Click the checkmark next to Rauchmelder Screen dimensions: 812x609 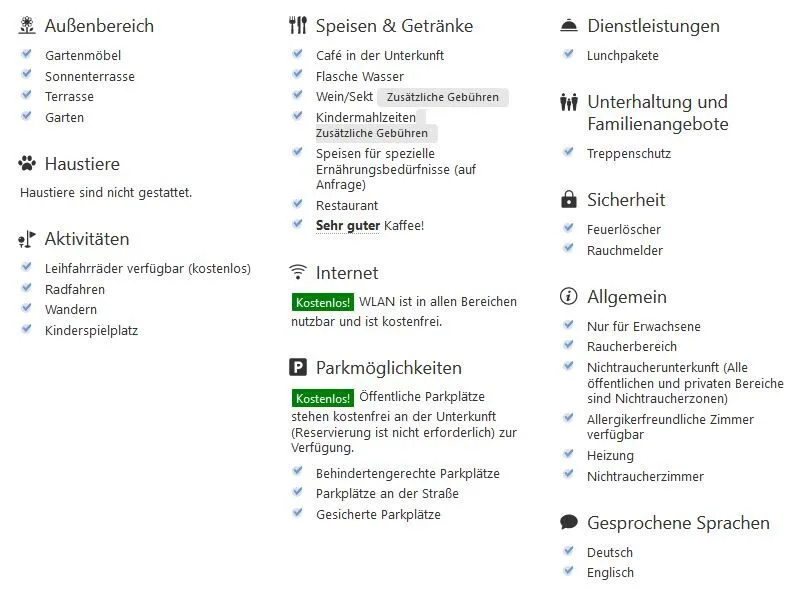coord(568,249)
